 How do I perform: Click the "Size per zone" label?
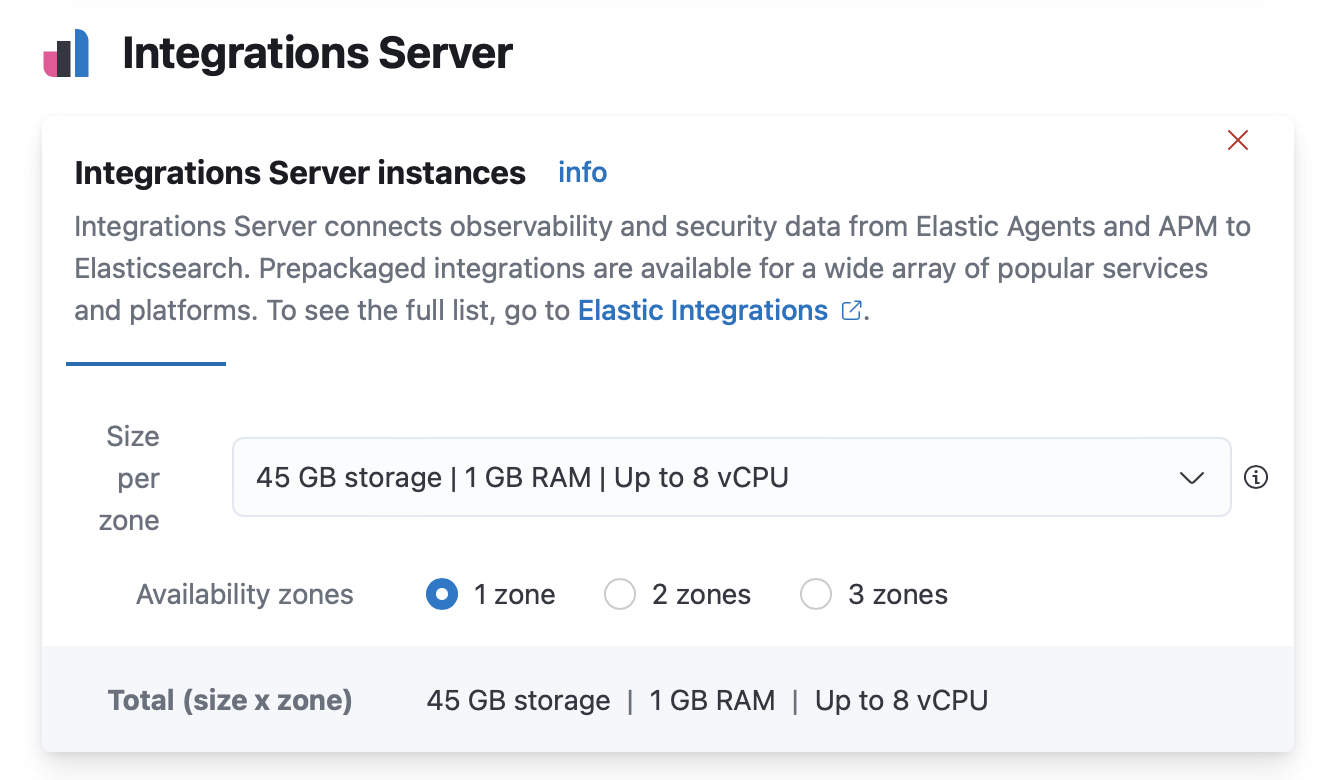(132, 478)
